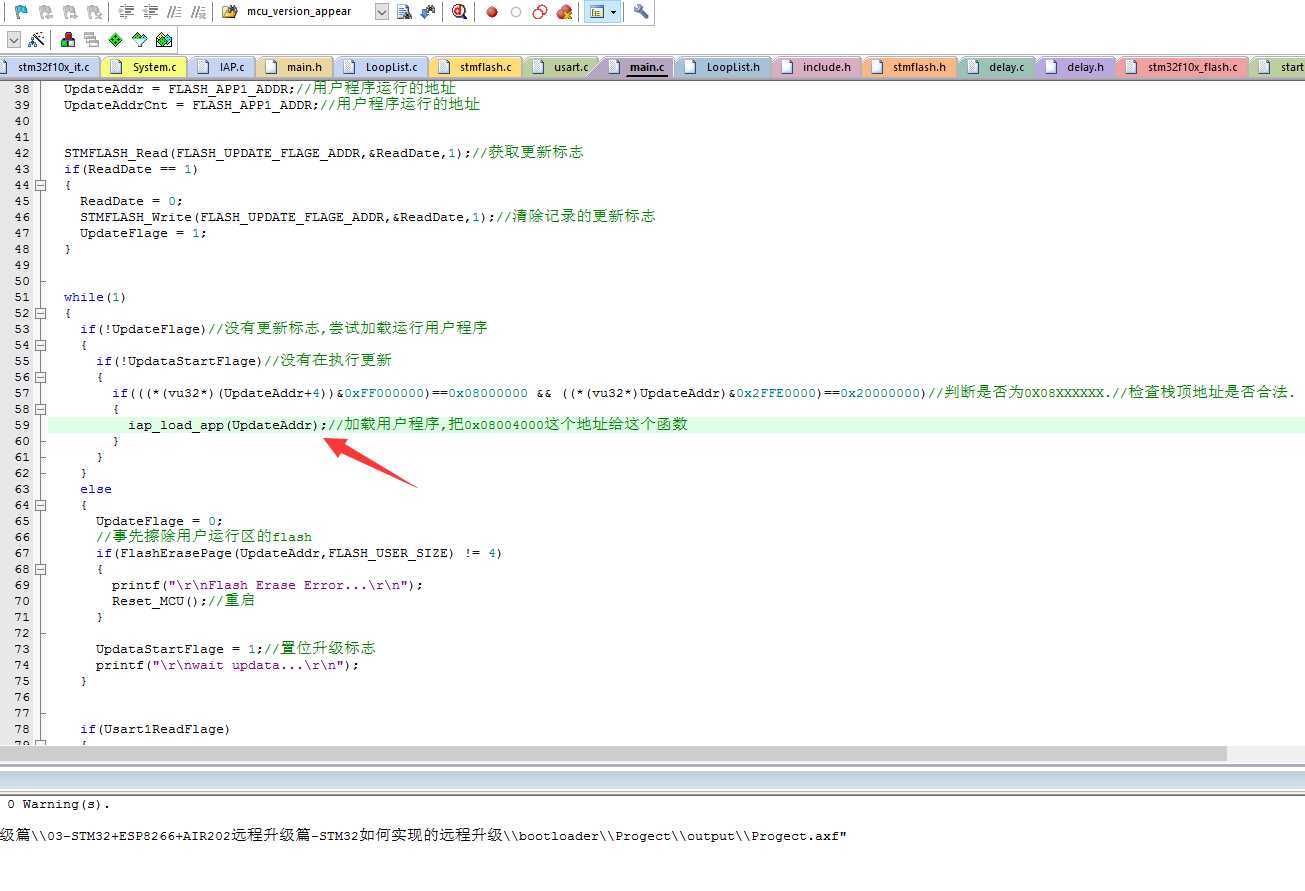Switch to the stmflash.c tab
Screen dimensions: 1305x891
476,67
